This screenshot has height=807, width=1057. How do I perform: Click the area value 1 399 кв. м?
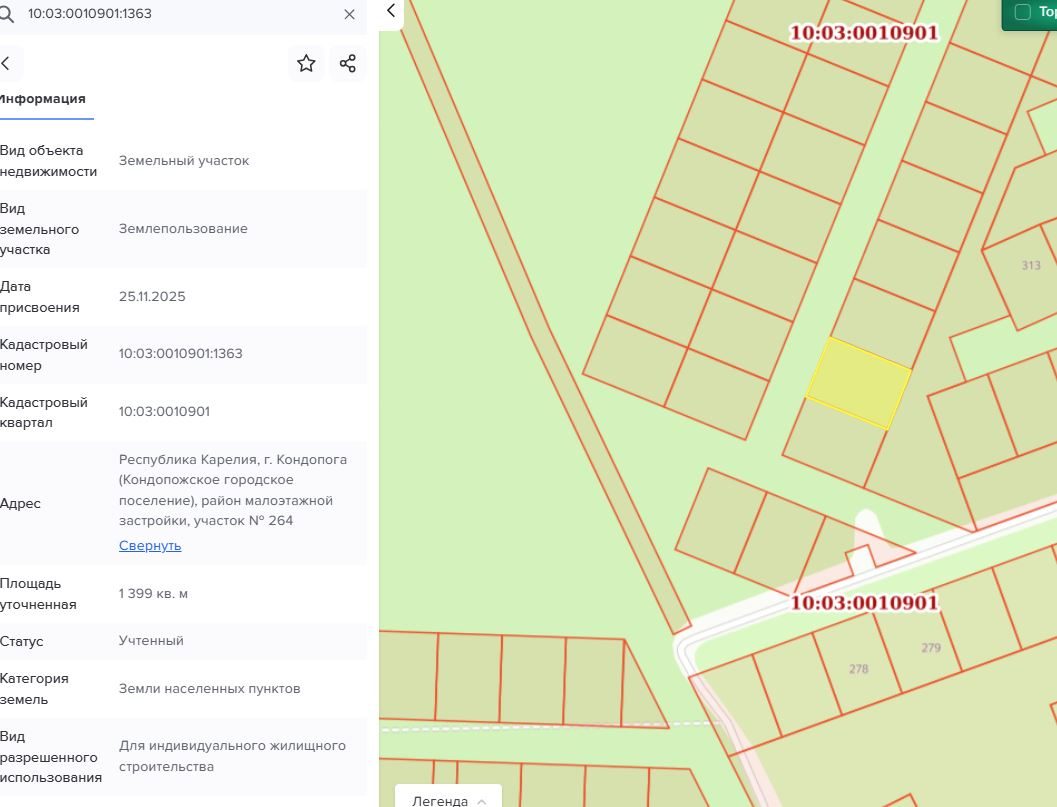click(x=154, y=594)
